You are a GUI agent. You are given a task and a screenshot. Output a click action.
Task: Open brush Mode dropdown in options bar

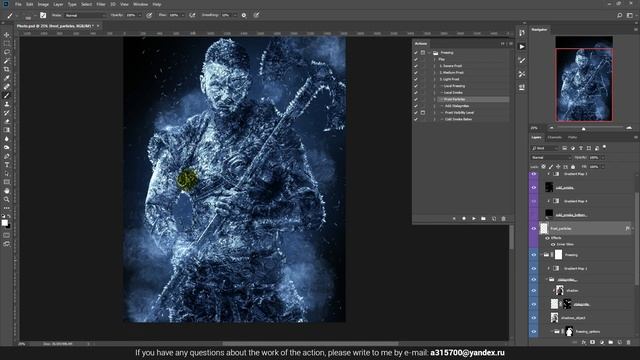pos(85,15)
